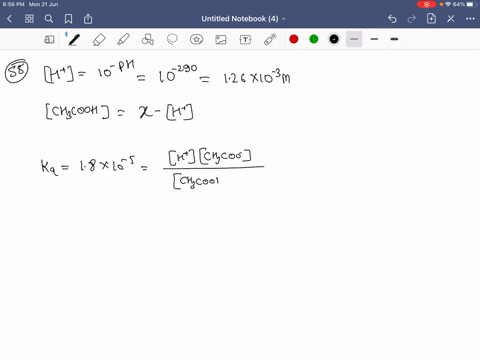The width and height of the screenshot is (480, 360).
Task: Select the Shapes tool
Action: point(148,40)
